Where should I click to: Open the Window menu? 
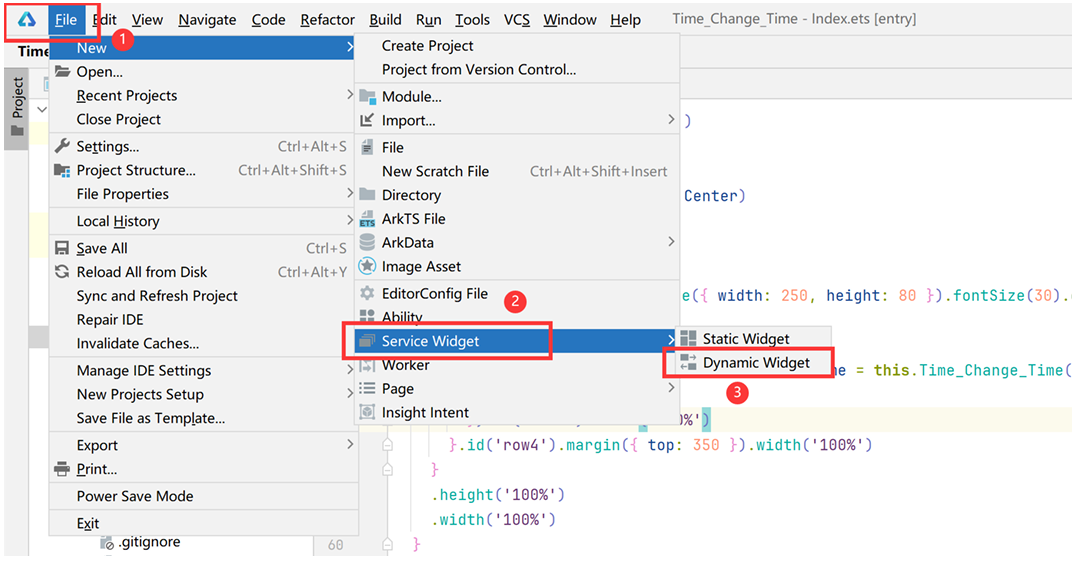[570, 20]
